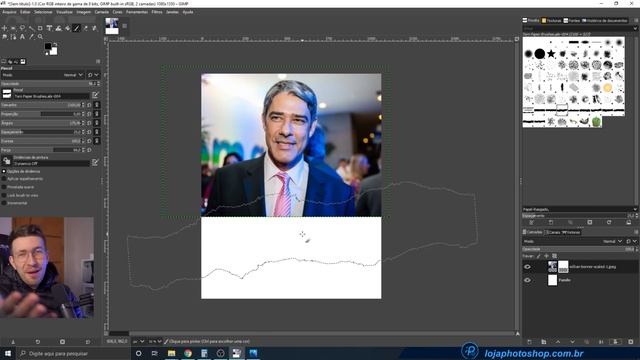Viewport: 640px width, 360px height.
Task: Select the Zoom magnifier tool
Action: 40,37
